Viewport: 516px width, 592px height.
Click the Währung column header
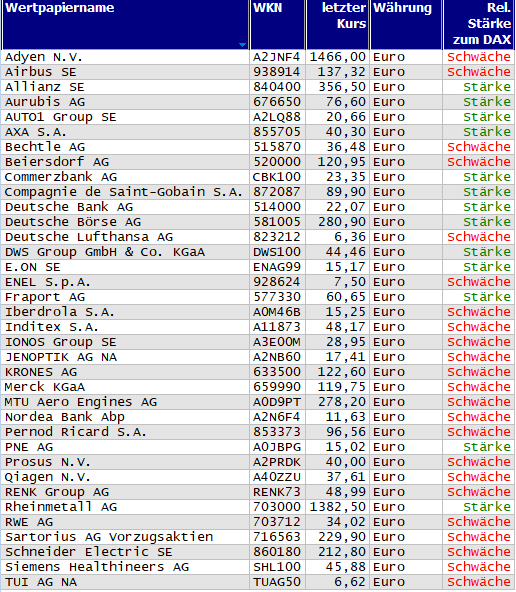pos(406,25)
